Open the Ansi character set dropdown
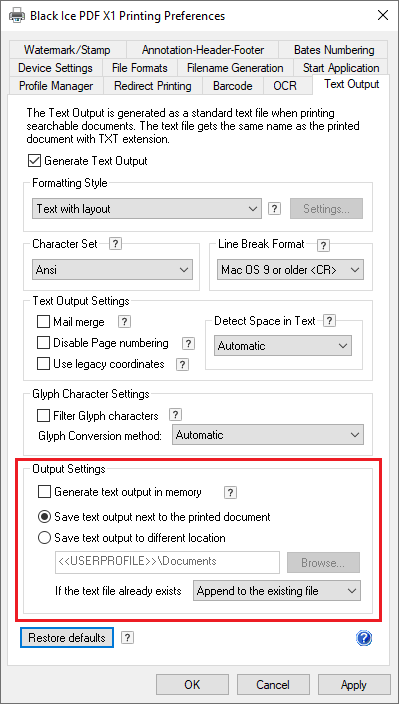 (112, 270)
